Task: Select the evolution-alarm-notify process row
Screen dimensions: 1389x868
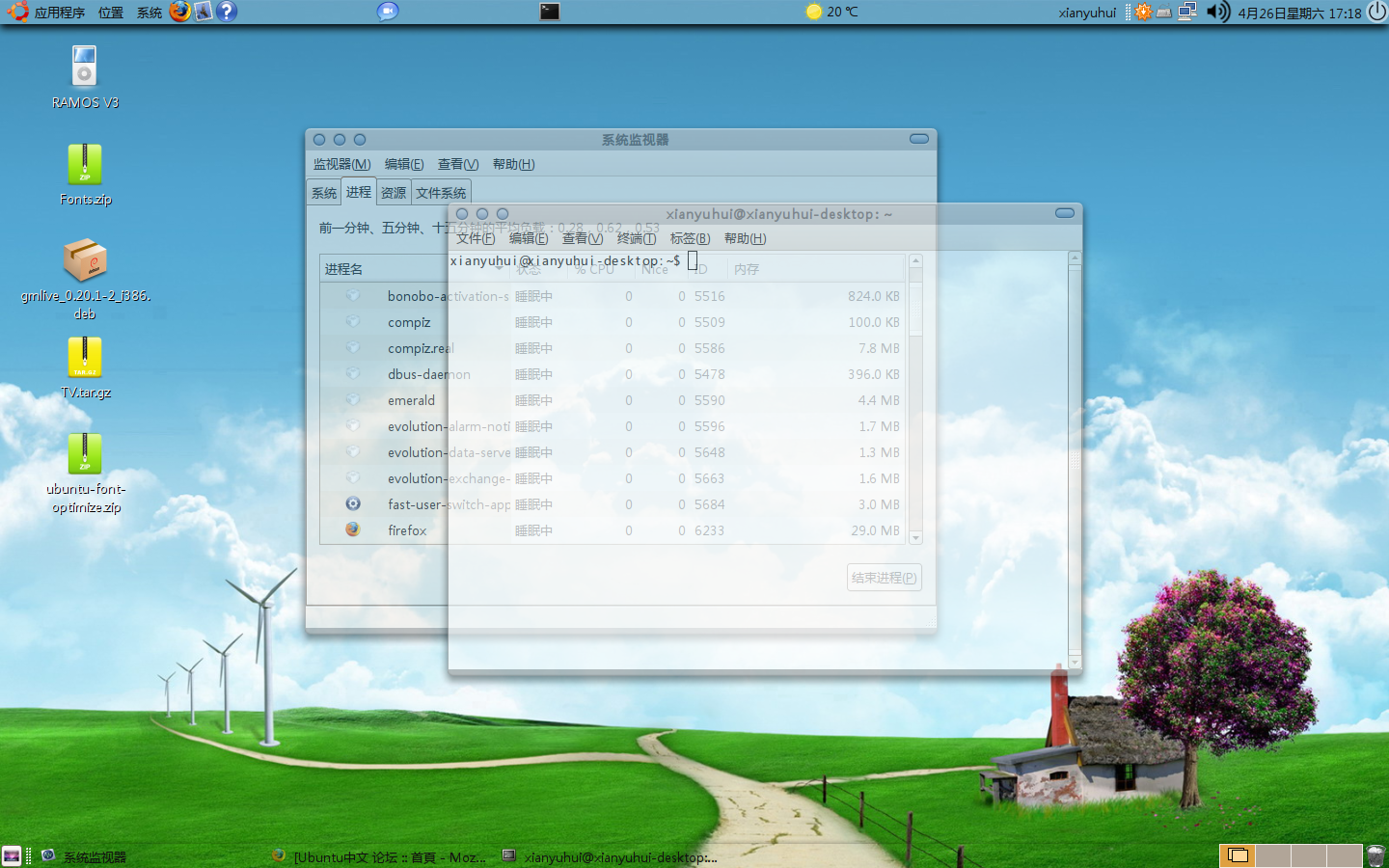Action: pos(613,426)
